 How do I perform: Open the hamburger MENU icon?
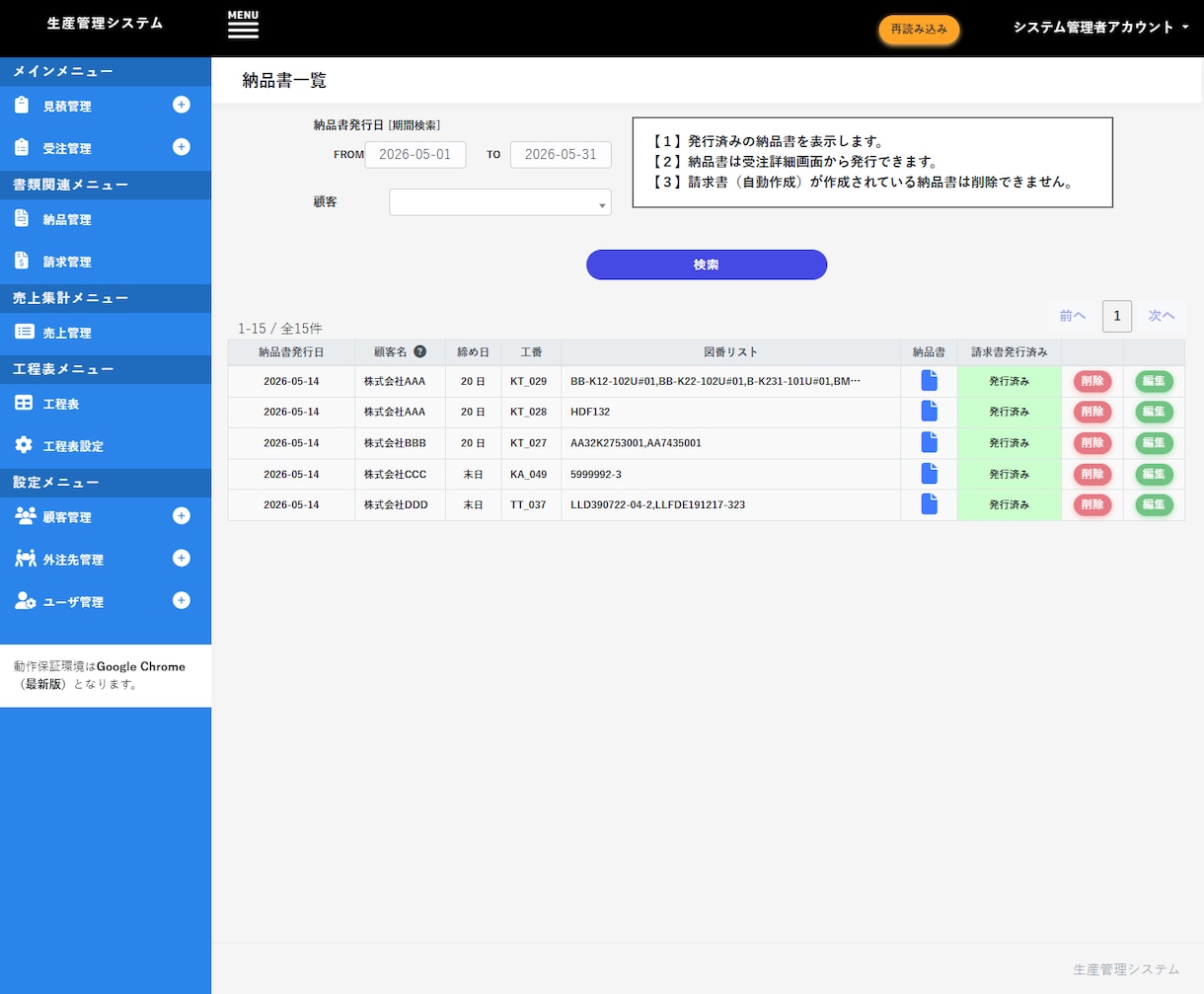point(243,25)
